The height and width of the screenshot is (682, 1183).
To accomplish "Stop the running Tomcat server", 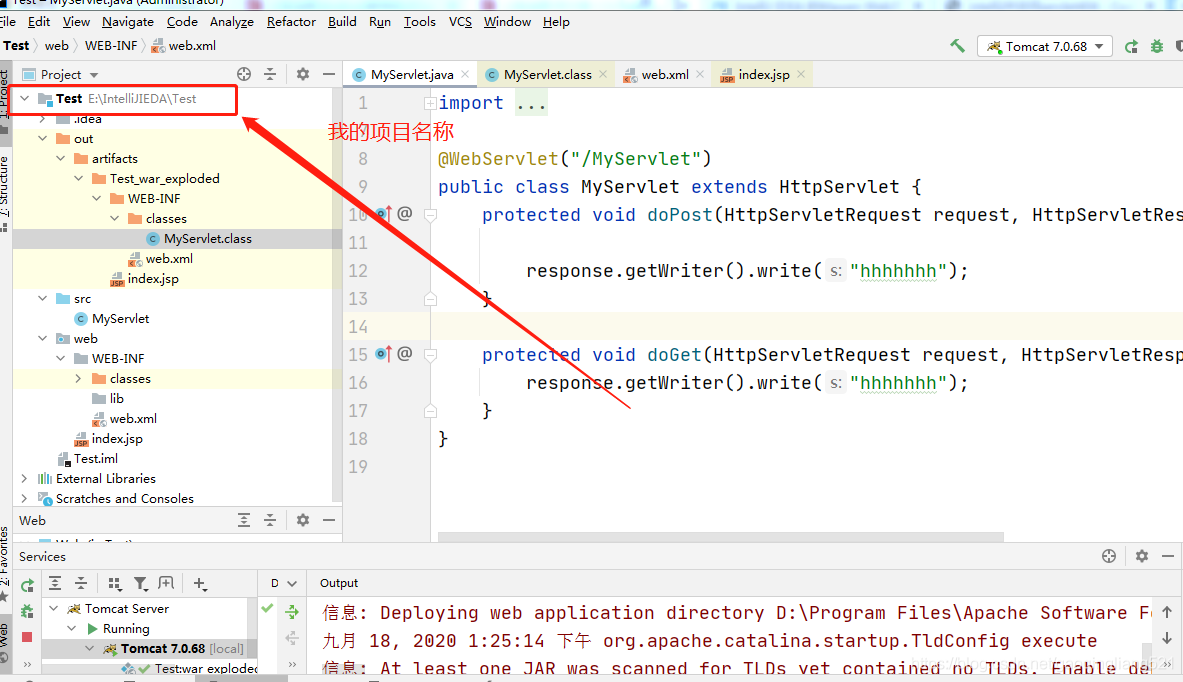I will (x=27, y=637).
